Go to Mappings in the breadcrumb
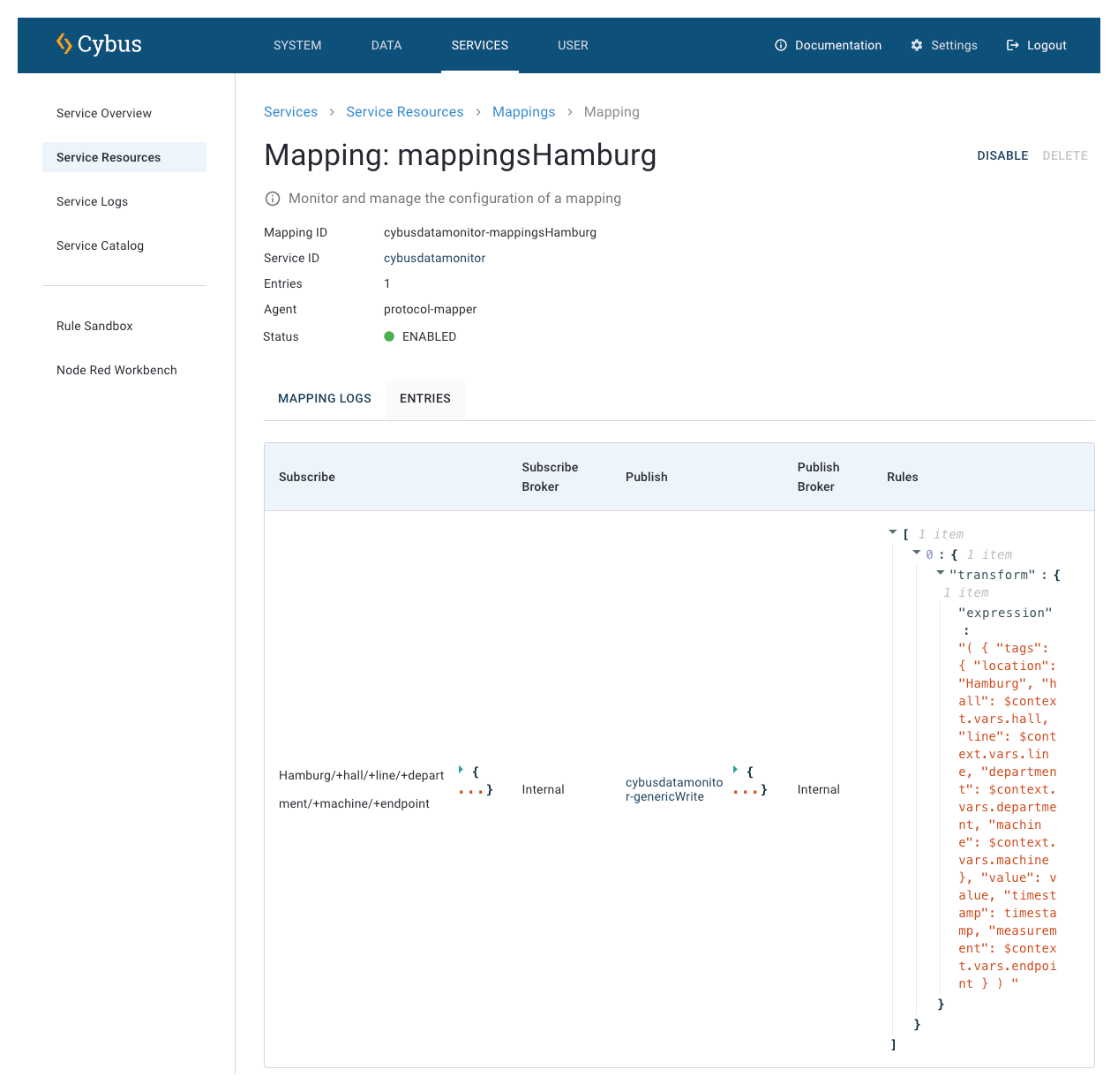Viewport: 1118px width, 1092px height. coord(523,112)
